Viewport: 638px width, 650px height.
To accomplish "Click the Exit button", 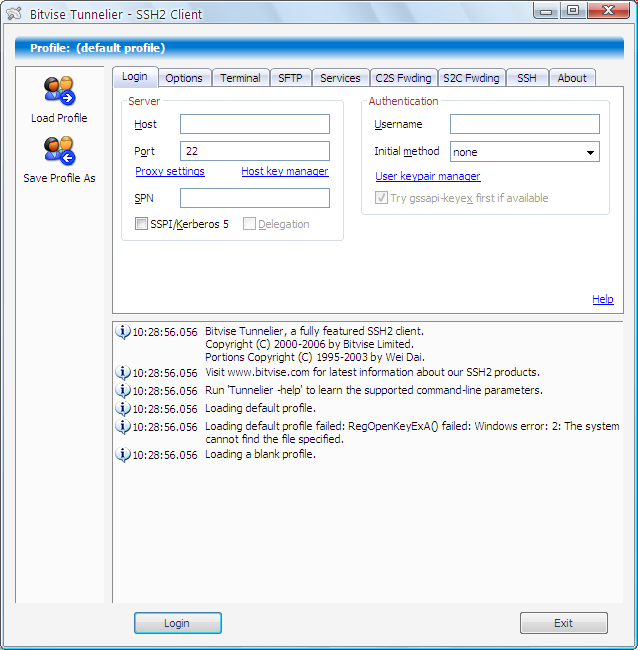I will (x=564, y=623).
